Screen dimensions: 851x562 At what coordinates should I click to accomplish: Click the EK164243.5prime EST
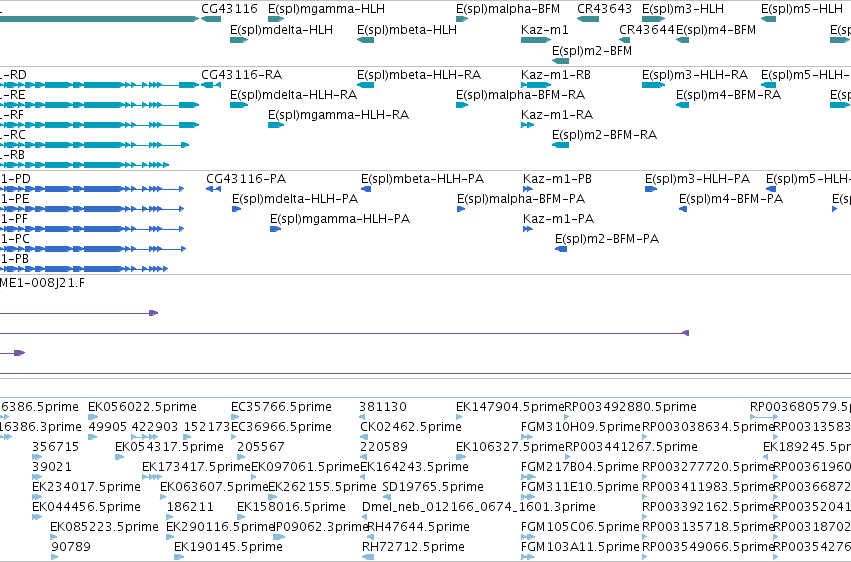click(x=364, y=477)
